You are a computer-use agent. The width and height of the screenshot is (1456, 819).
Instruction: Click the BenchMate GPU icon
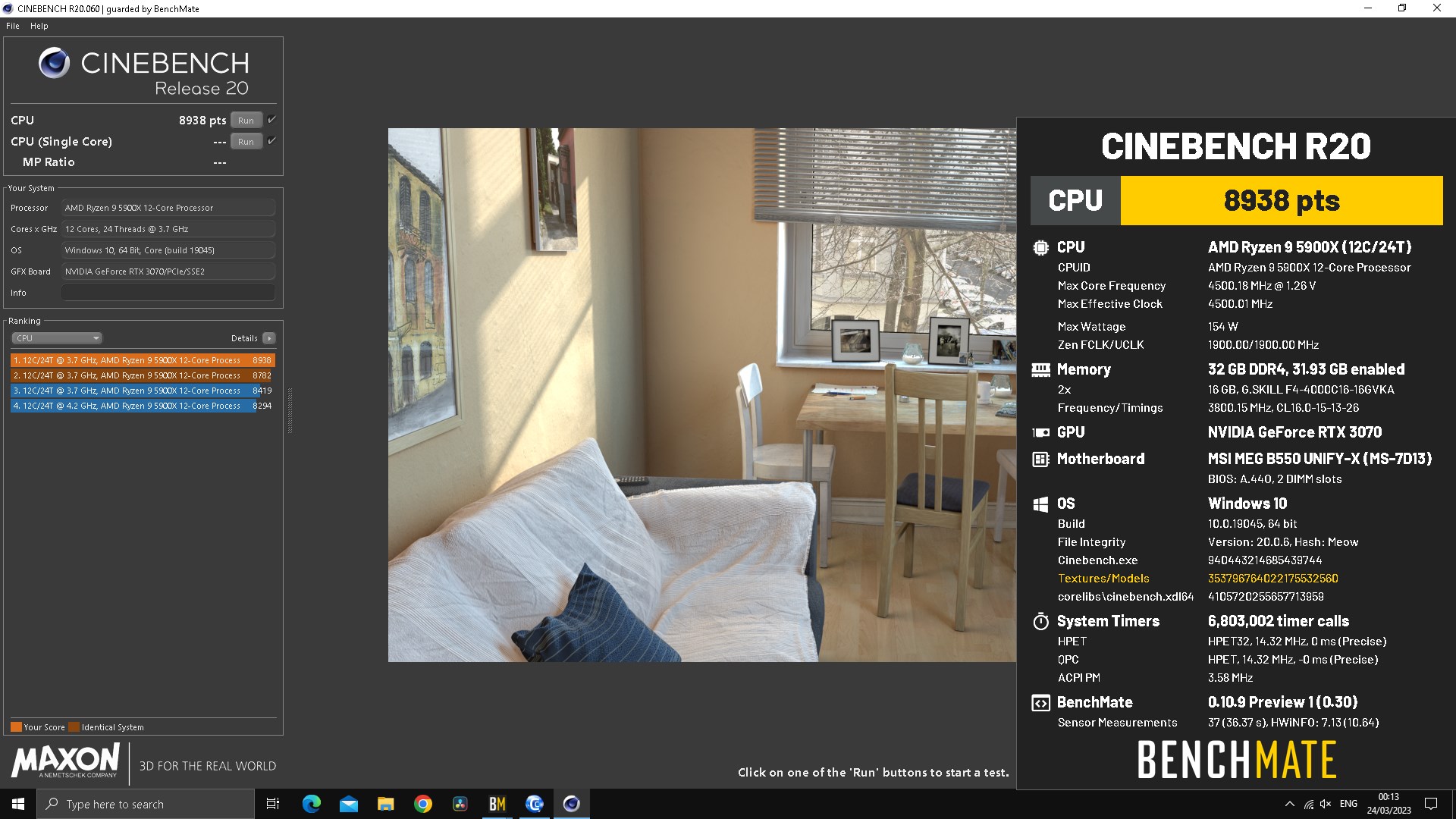[x=1040, y=432]
